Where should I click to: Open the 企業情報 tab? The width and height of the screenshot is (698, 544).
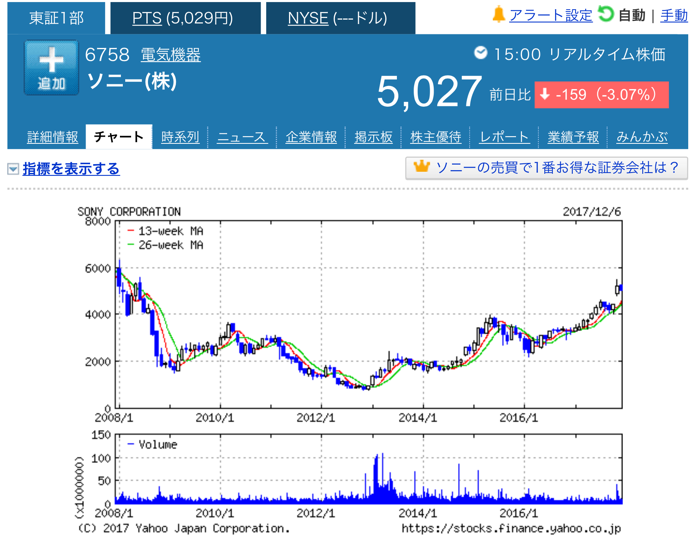pos(311,137)
